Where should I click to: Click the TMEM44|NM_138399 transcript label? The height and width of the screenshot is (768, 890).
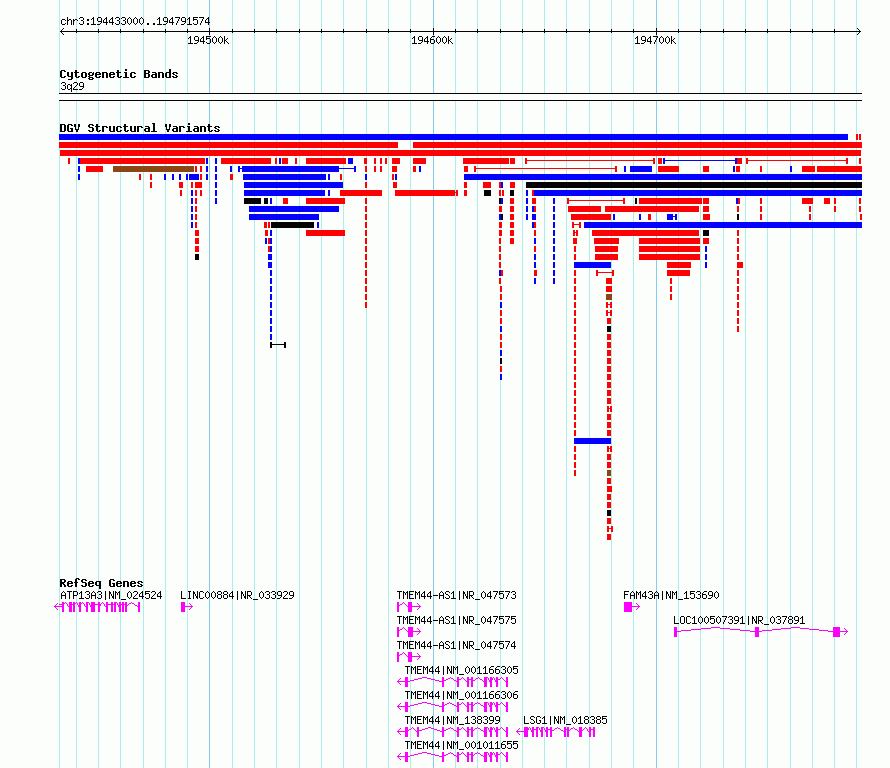(452, 720)
